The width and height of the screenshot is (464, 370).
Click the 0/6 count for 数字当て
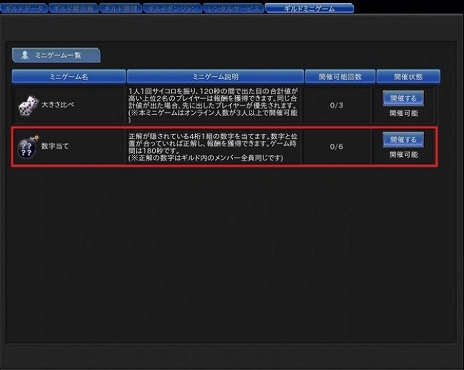pyautogui.click(x=336, y=146)
